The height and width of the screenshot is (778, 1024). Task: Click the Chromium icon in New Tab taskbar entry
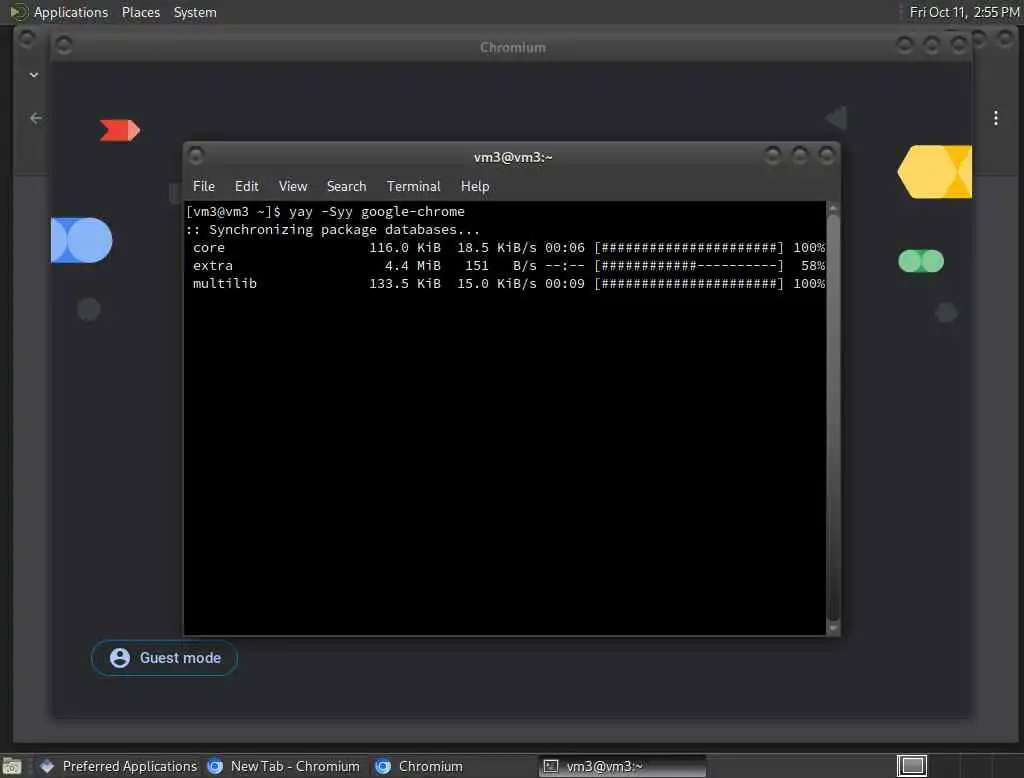pyautogui.click(x=215, y=766)
